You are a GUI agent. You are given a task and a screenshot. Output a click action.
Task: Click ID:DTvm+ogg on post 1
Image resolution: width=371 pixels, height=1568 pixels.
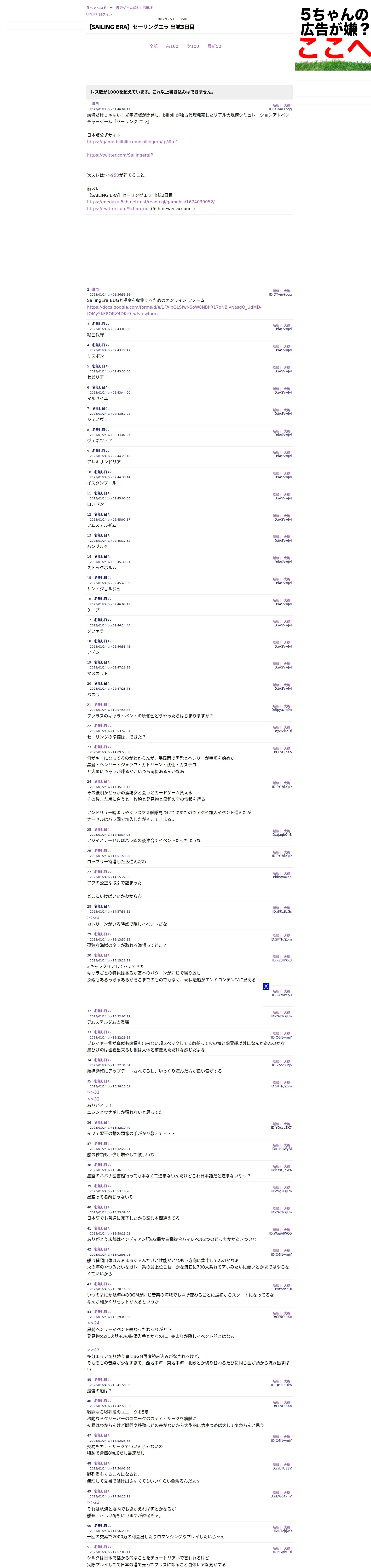280,109
